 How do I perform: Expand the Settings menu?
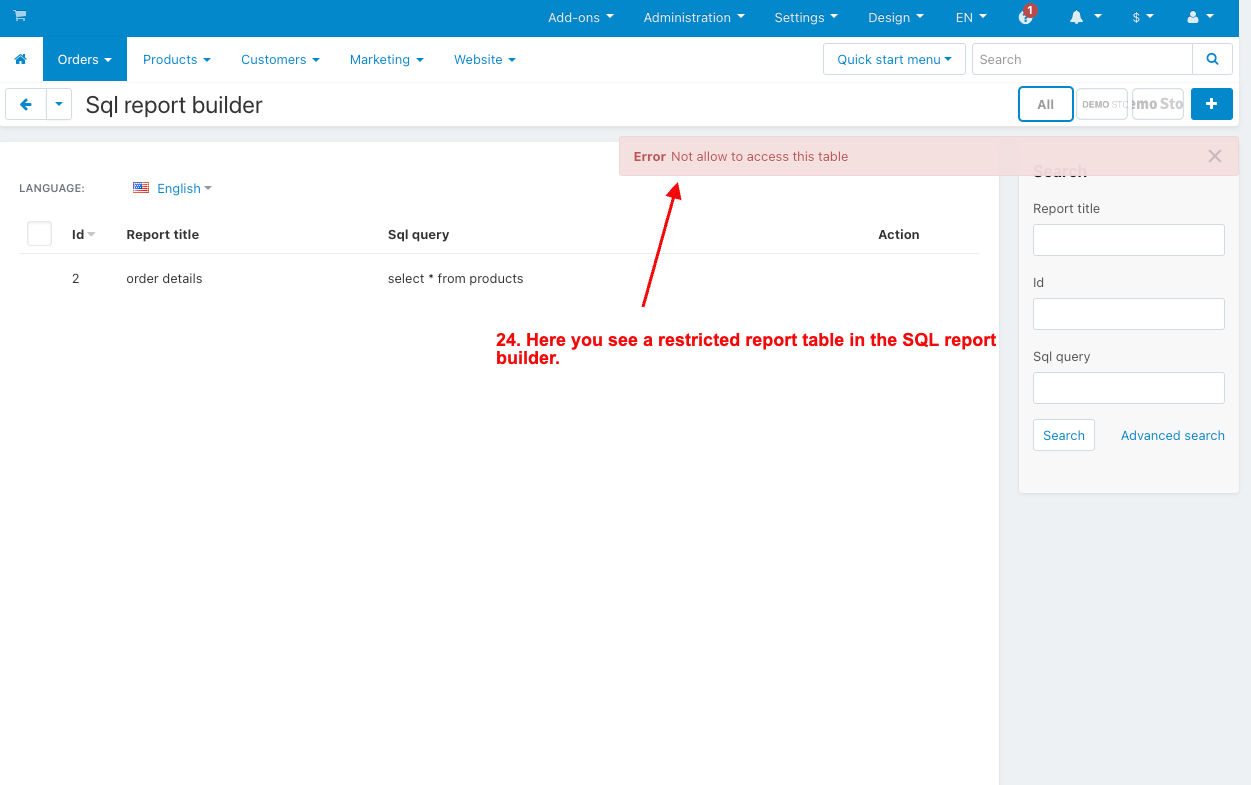806,17
